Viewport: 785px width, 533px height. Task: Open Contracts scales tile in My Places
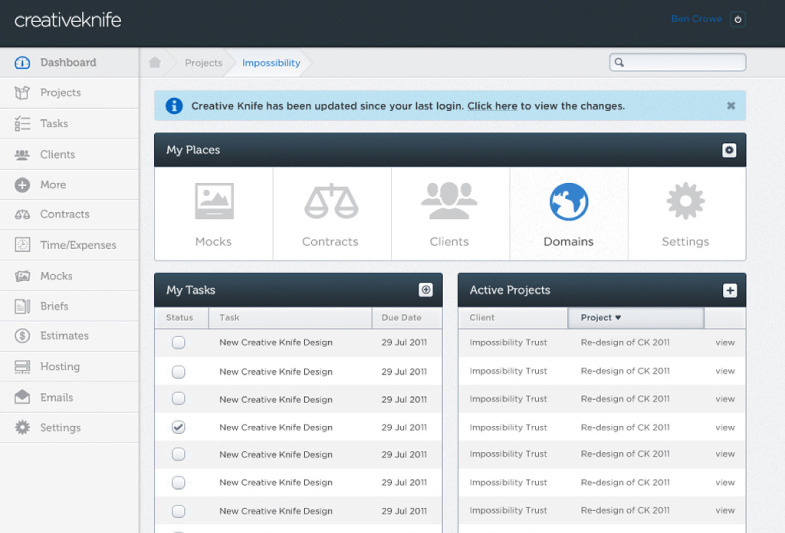click(331, 214)
